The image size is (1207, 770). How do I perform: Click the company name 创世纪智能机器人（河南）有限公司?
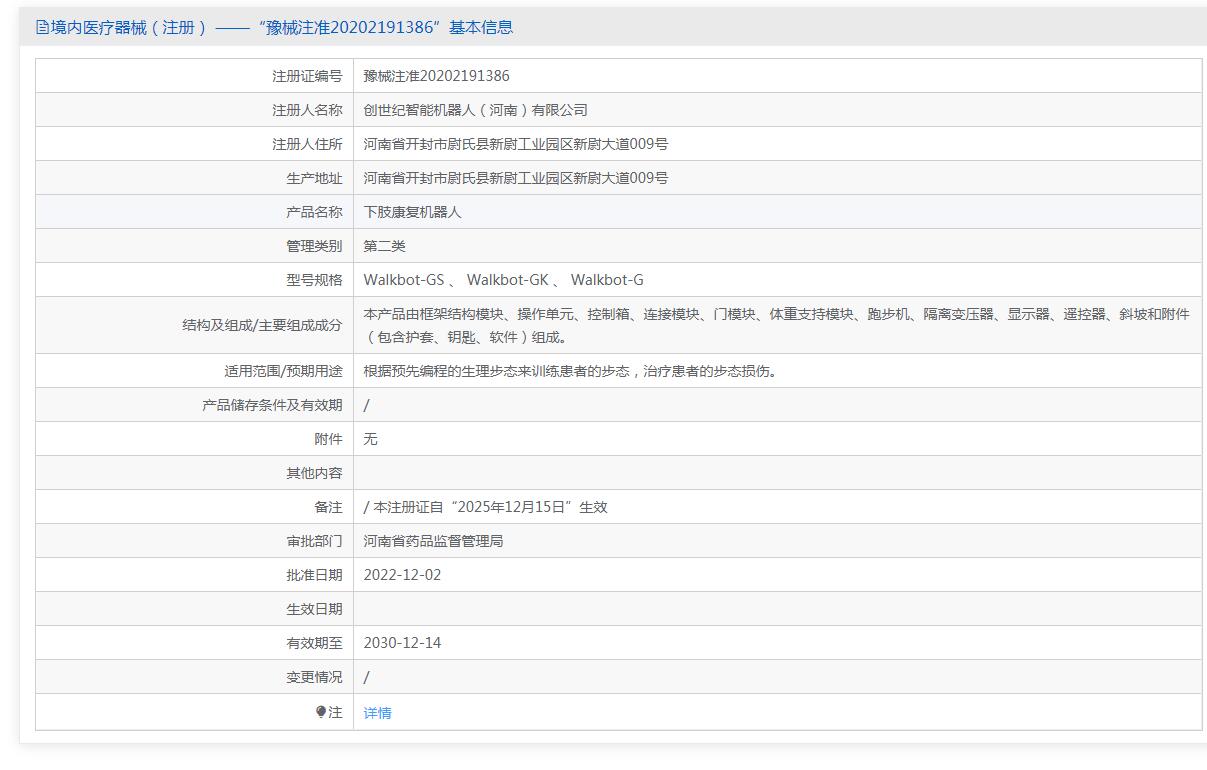(475, 110)
